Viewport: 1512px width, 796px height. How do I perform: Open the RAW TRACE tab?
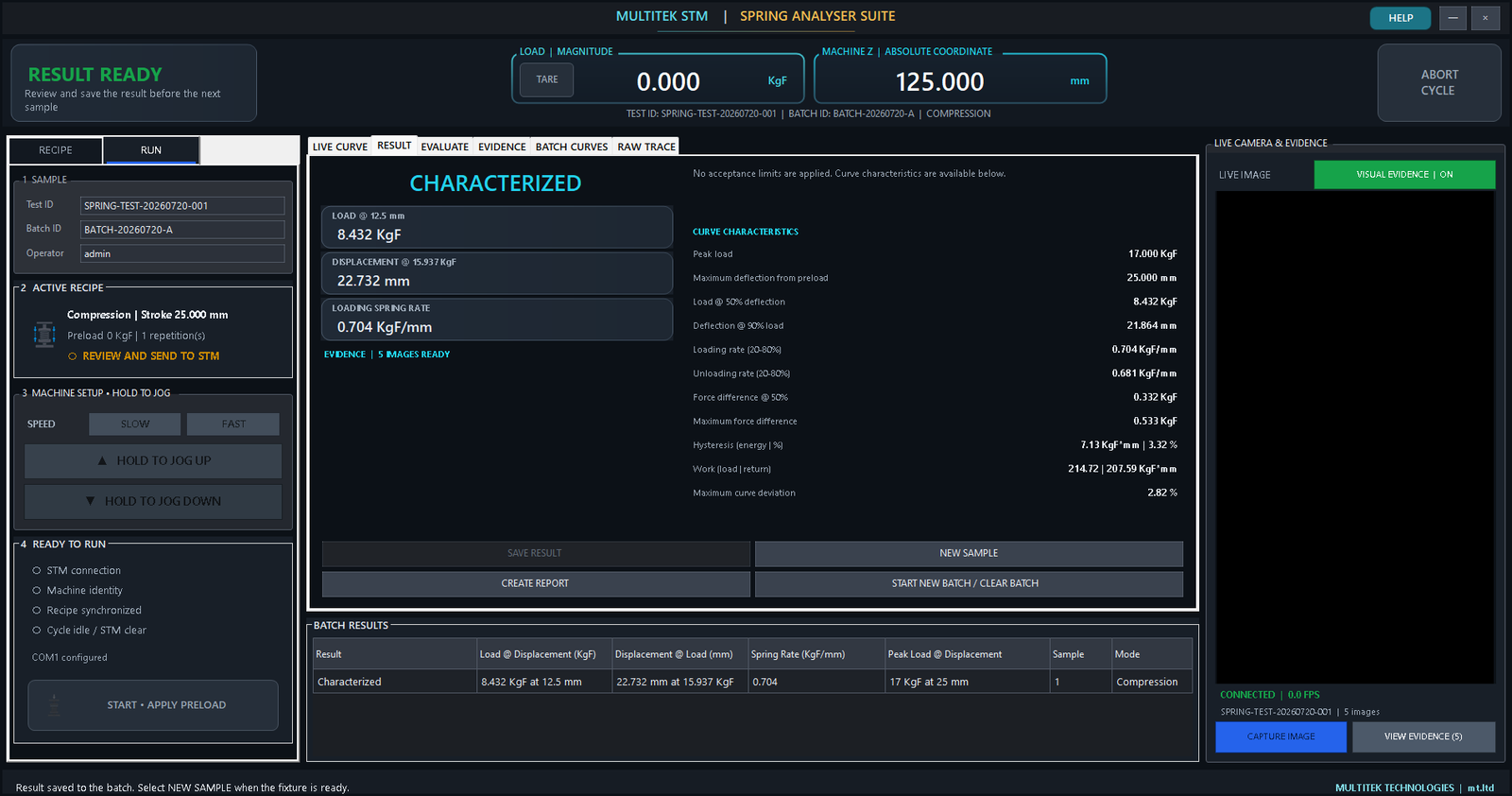pos(646,147)
